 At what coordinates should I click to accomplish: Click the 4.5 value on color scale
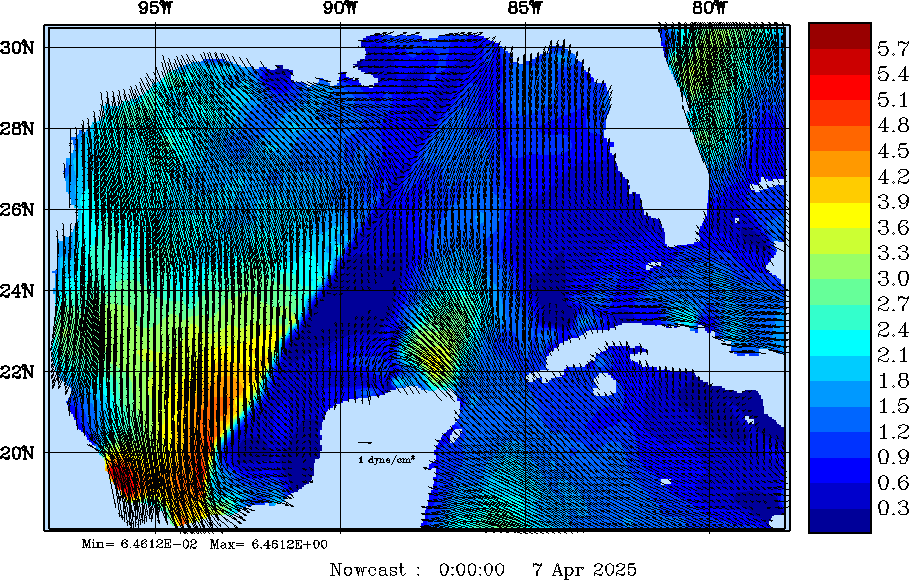click(893, 151)
